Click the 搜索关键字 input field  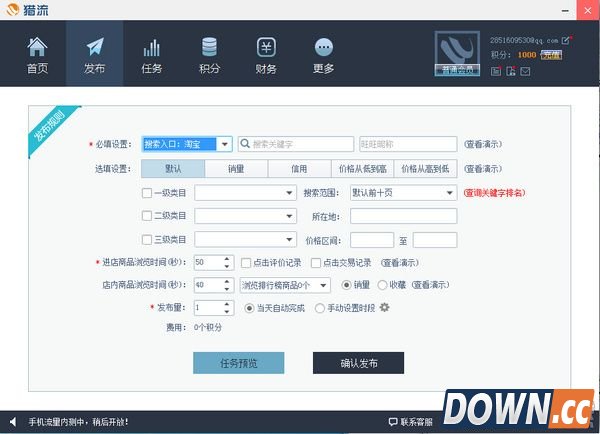pyautogui.click(x=295, y=144)
